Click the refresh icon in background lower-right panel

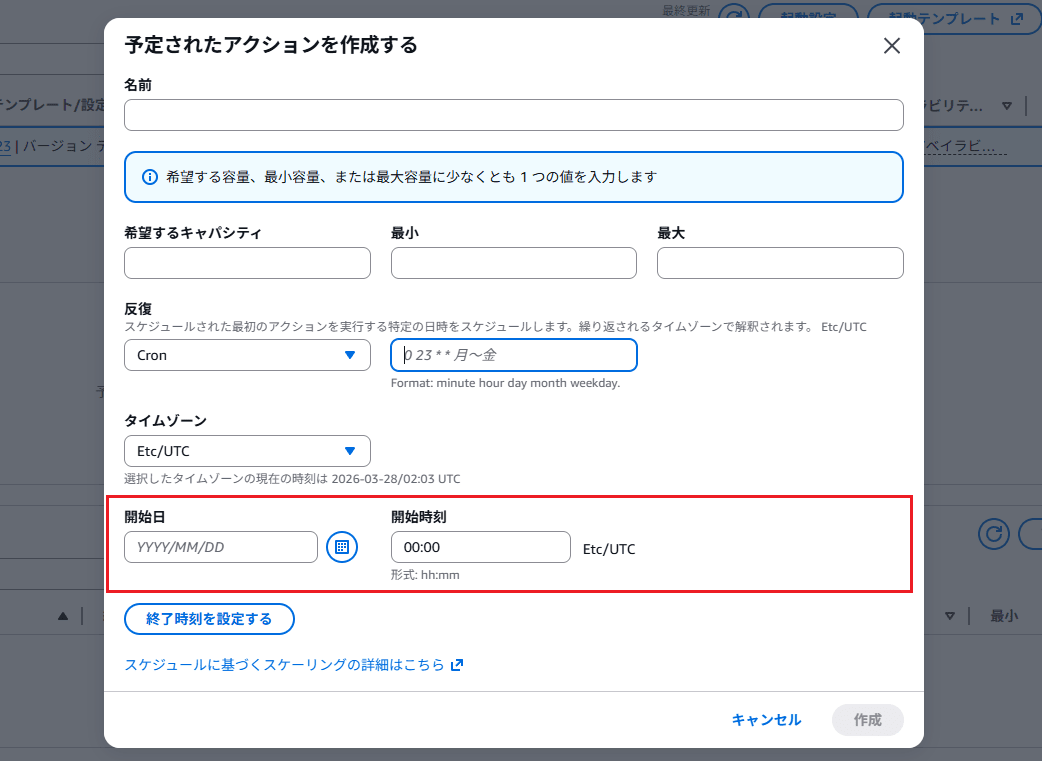tap(993, 534)
